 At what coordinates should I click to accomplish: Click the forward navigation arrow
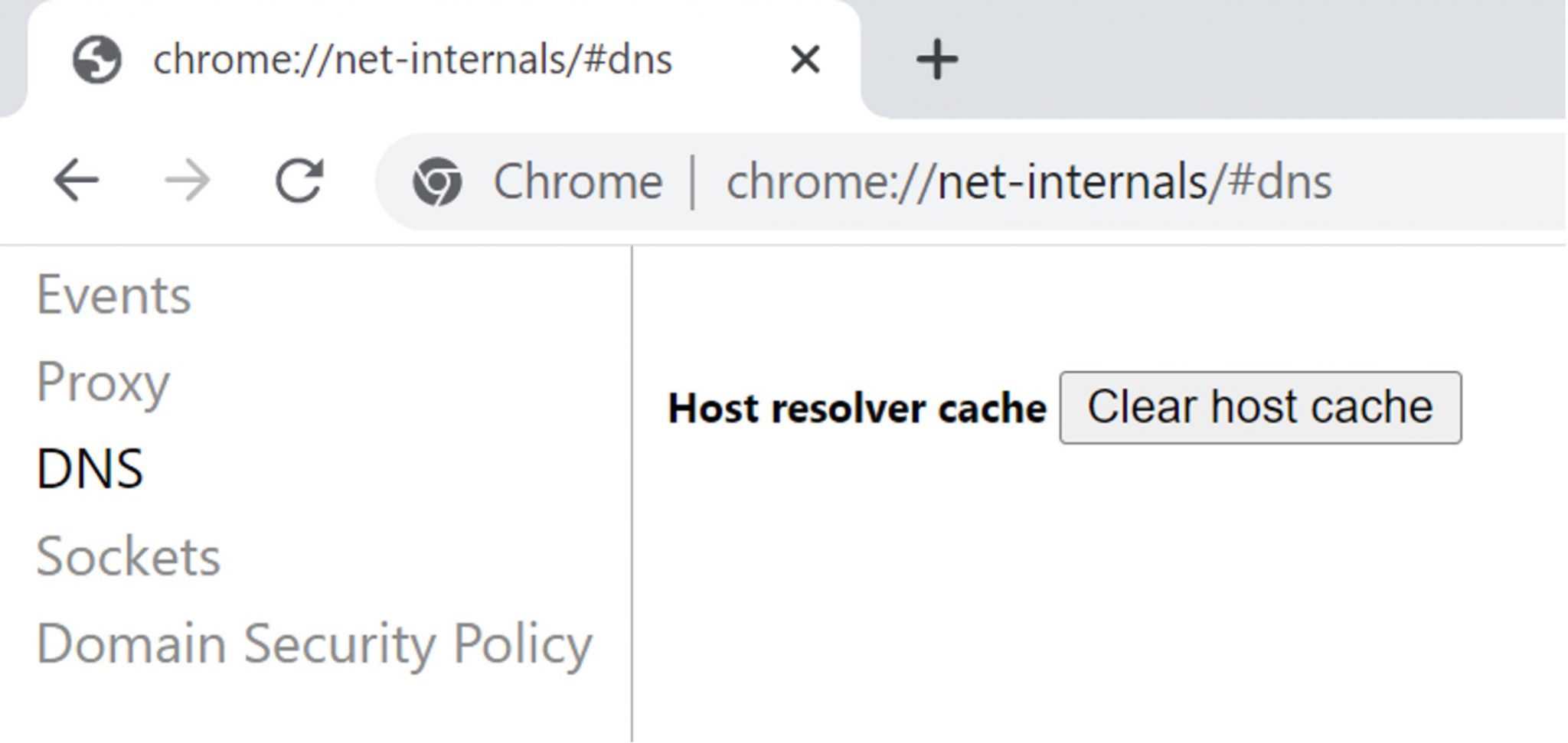pos(188,181)
